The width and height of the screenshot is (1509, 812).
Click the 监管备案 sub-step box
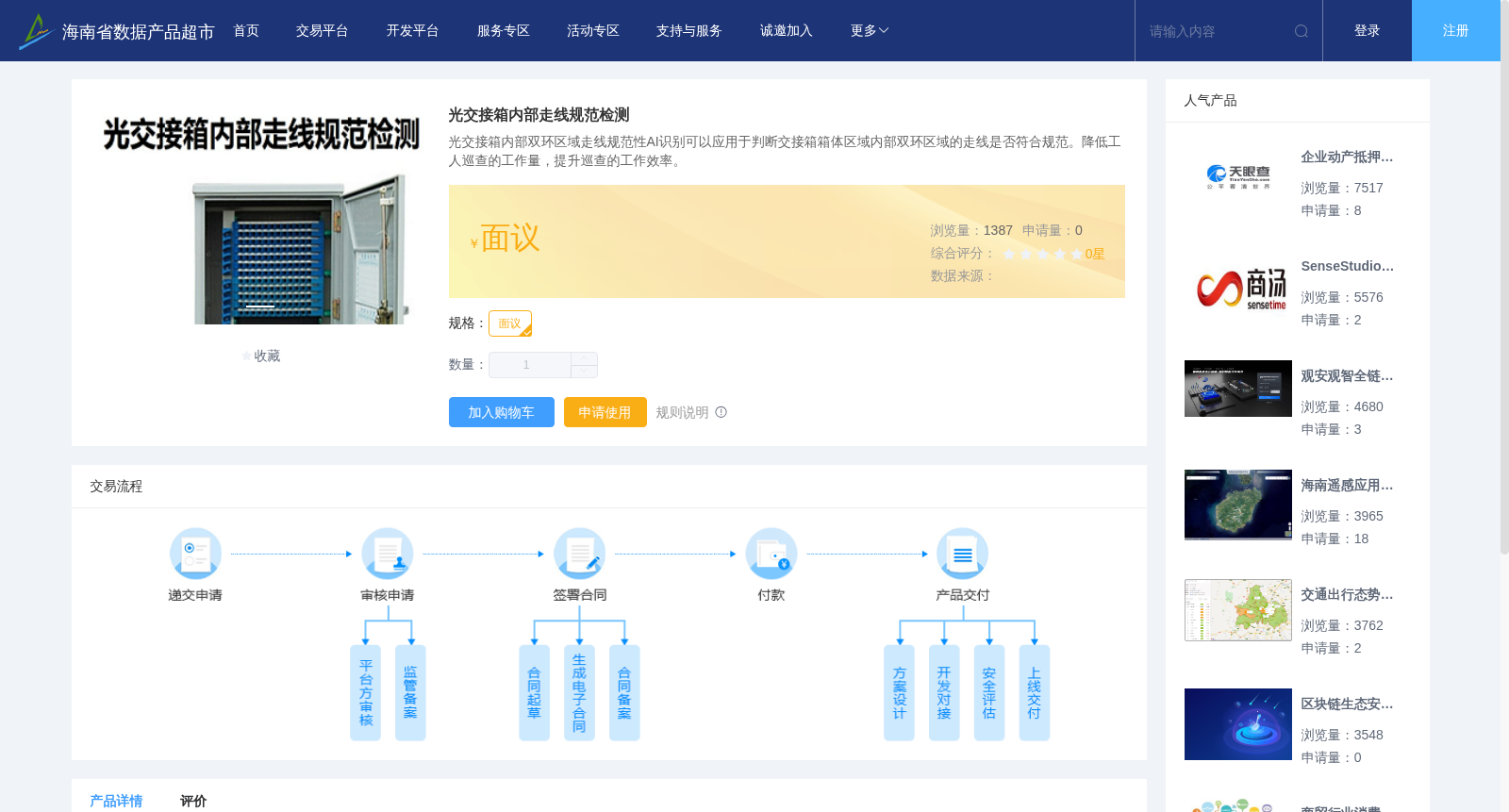pos(410,693)
